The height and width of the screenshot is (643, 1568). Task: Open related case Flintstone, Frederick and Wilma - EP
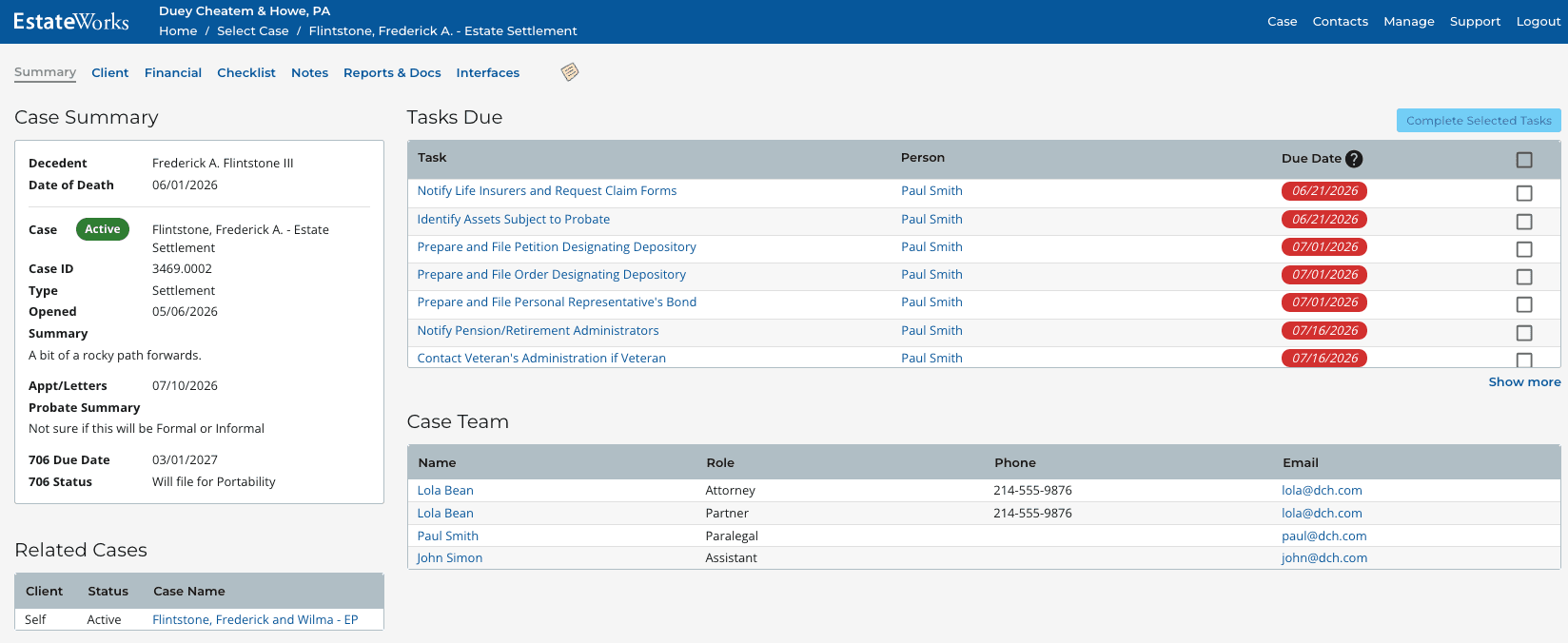click(x=255, y=620)
